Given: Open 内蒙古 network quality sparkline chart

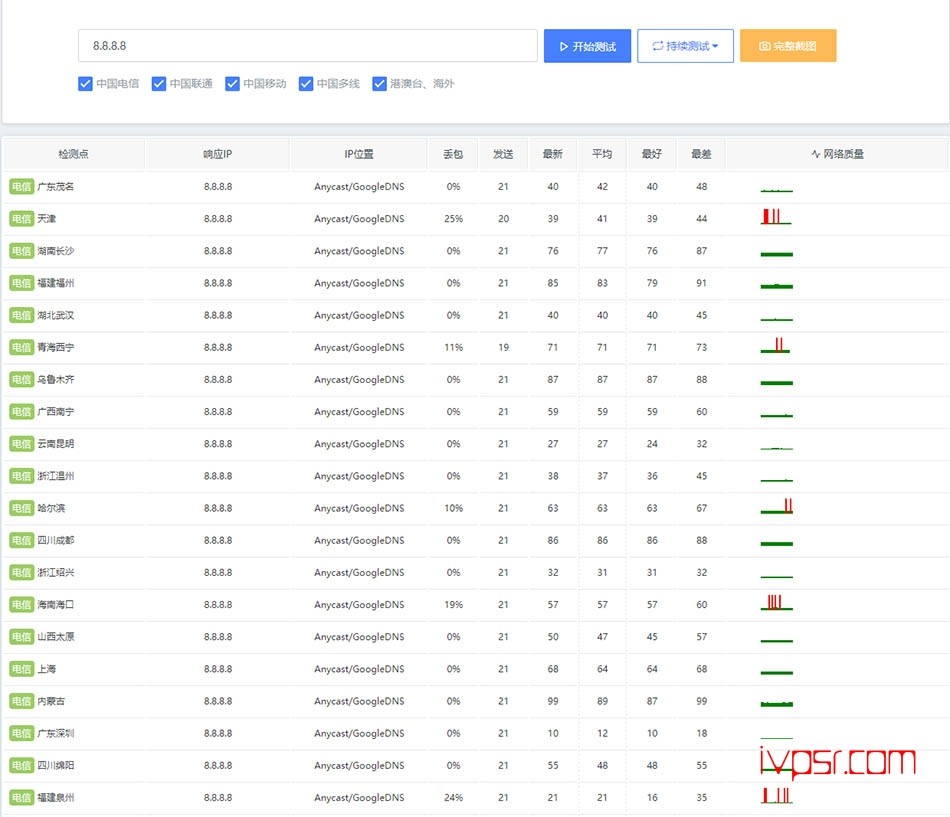Looking at the screenshot, I should coord(776,704).
